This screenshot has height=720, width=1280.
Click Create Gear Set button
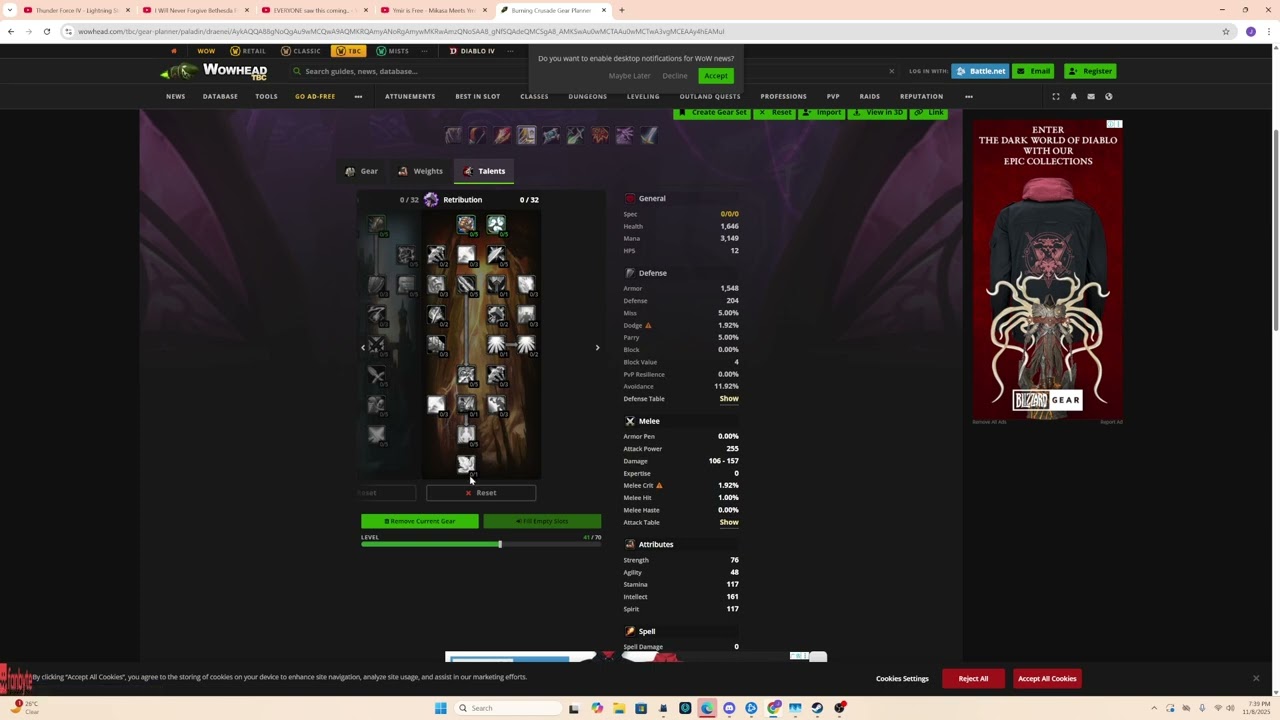713,112
